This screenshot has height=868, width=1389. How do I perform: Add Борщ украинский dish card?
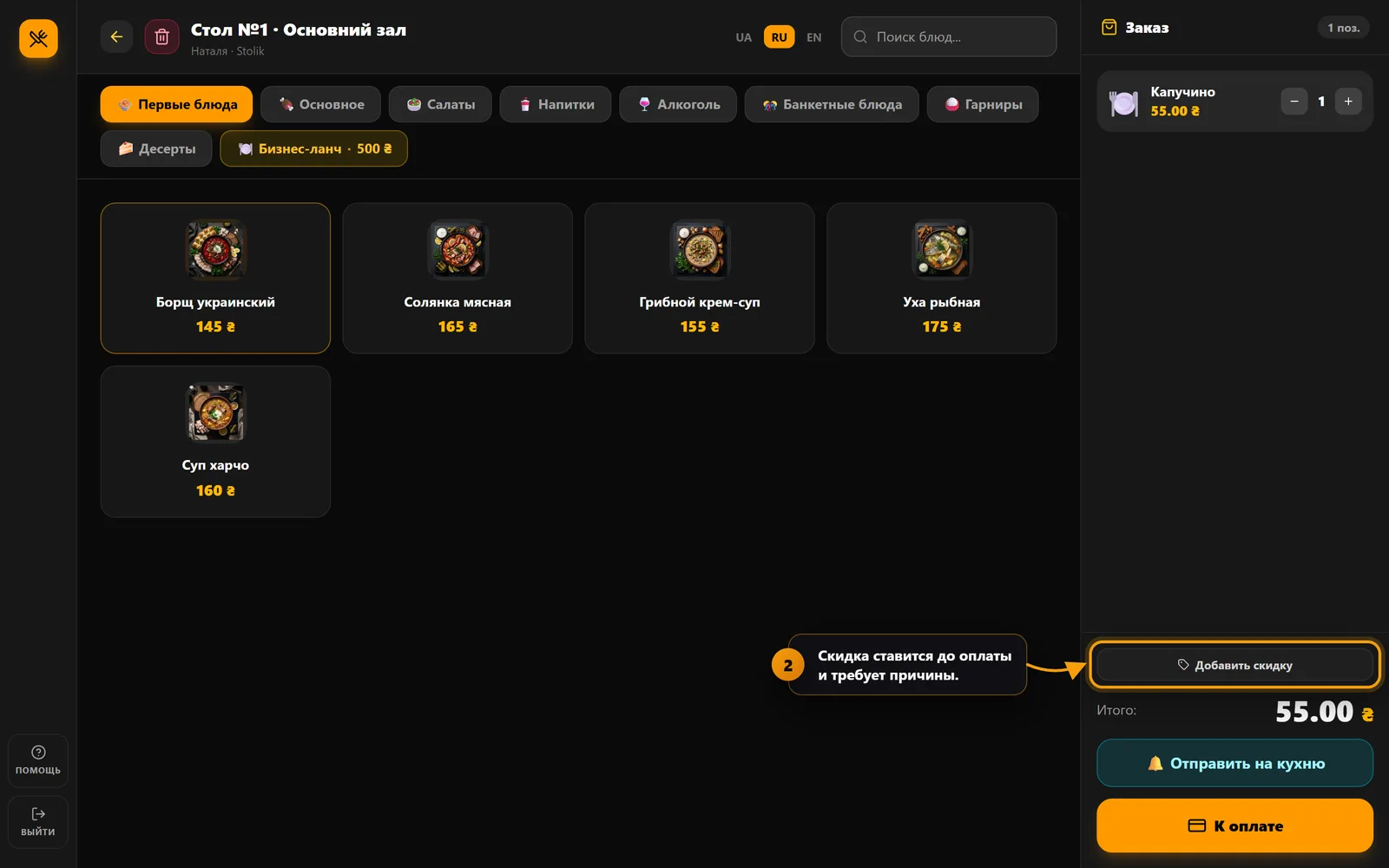pyautogui.click(x=215, y=278)
